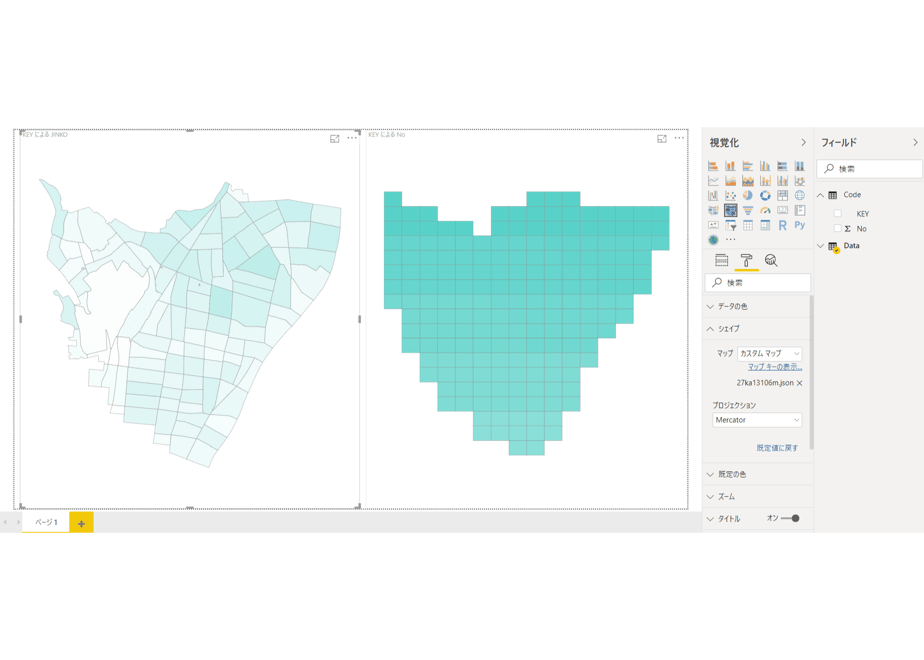
Task: Click the マップ キーの表示 link
Action: click(x=775, y=367)
